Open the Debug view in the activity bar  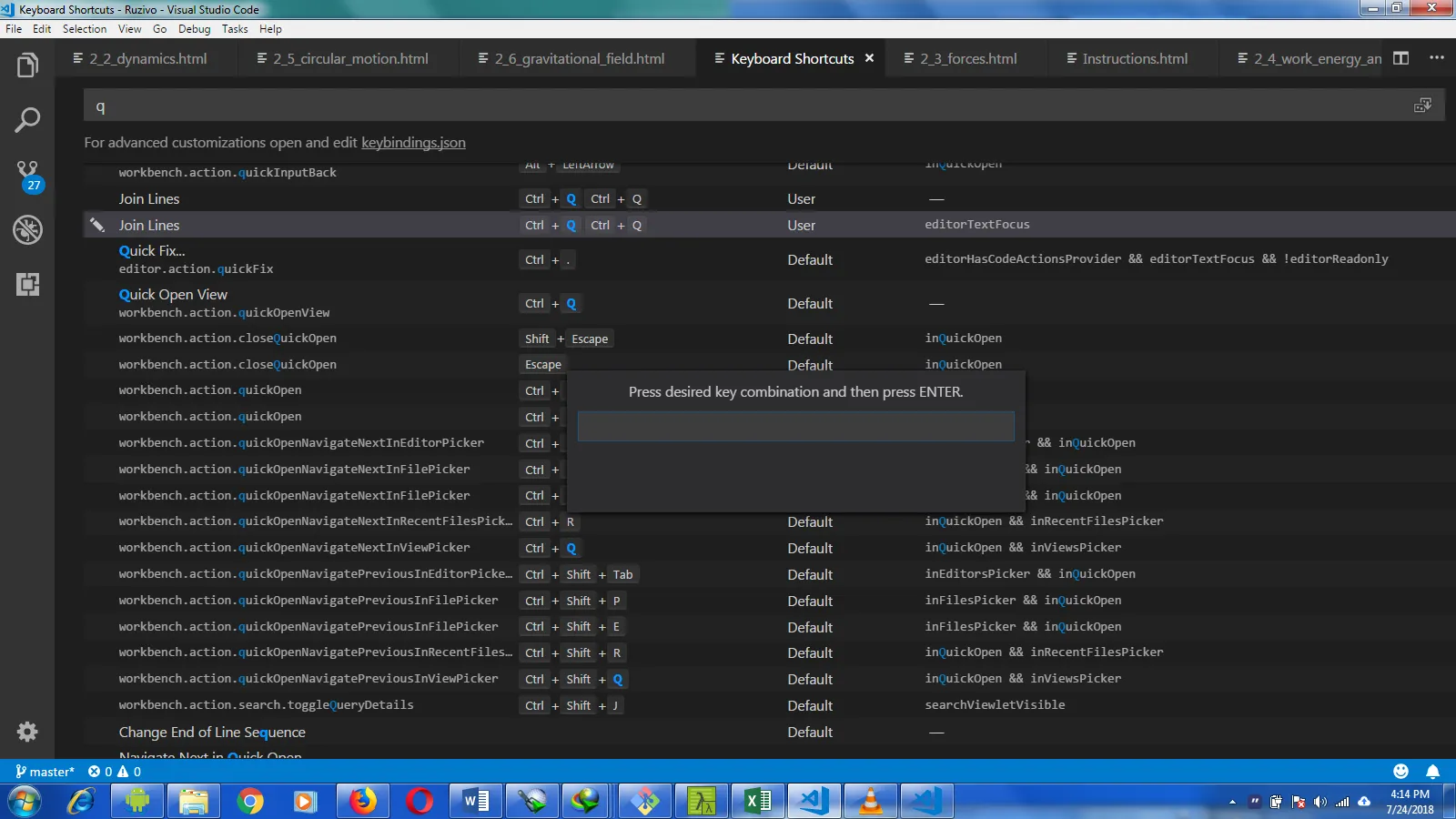(27, 229)
